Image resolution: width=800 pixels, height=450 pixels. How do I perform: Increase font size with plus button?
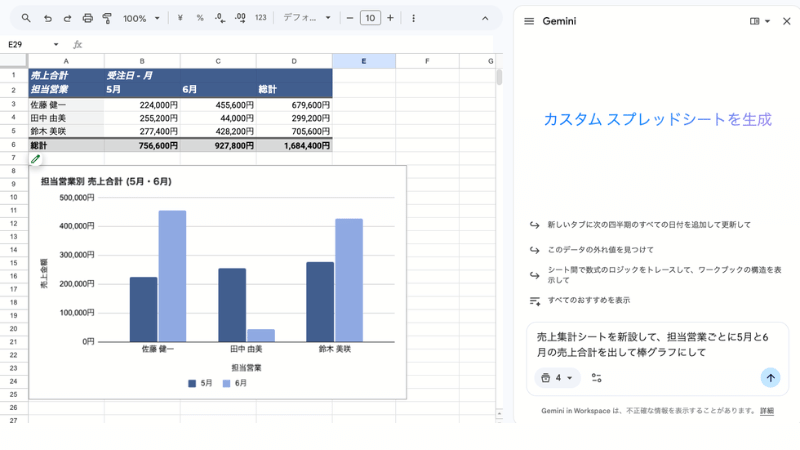click(x=390, y=18)
